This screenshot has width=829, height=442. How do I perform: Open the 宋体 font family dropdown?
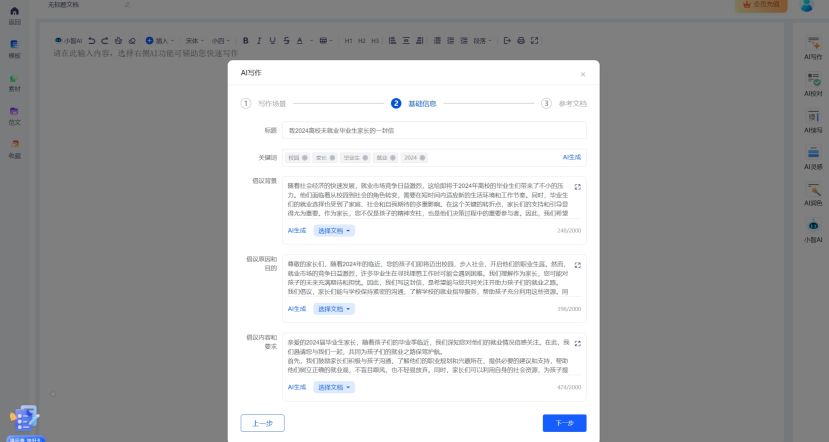[x=194, y=41]
